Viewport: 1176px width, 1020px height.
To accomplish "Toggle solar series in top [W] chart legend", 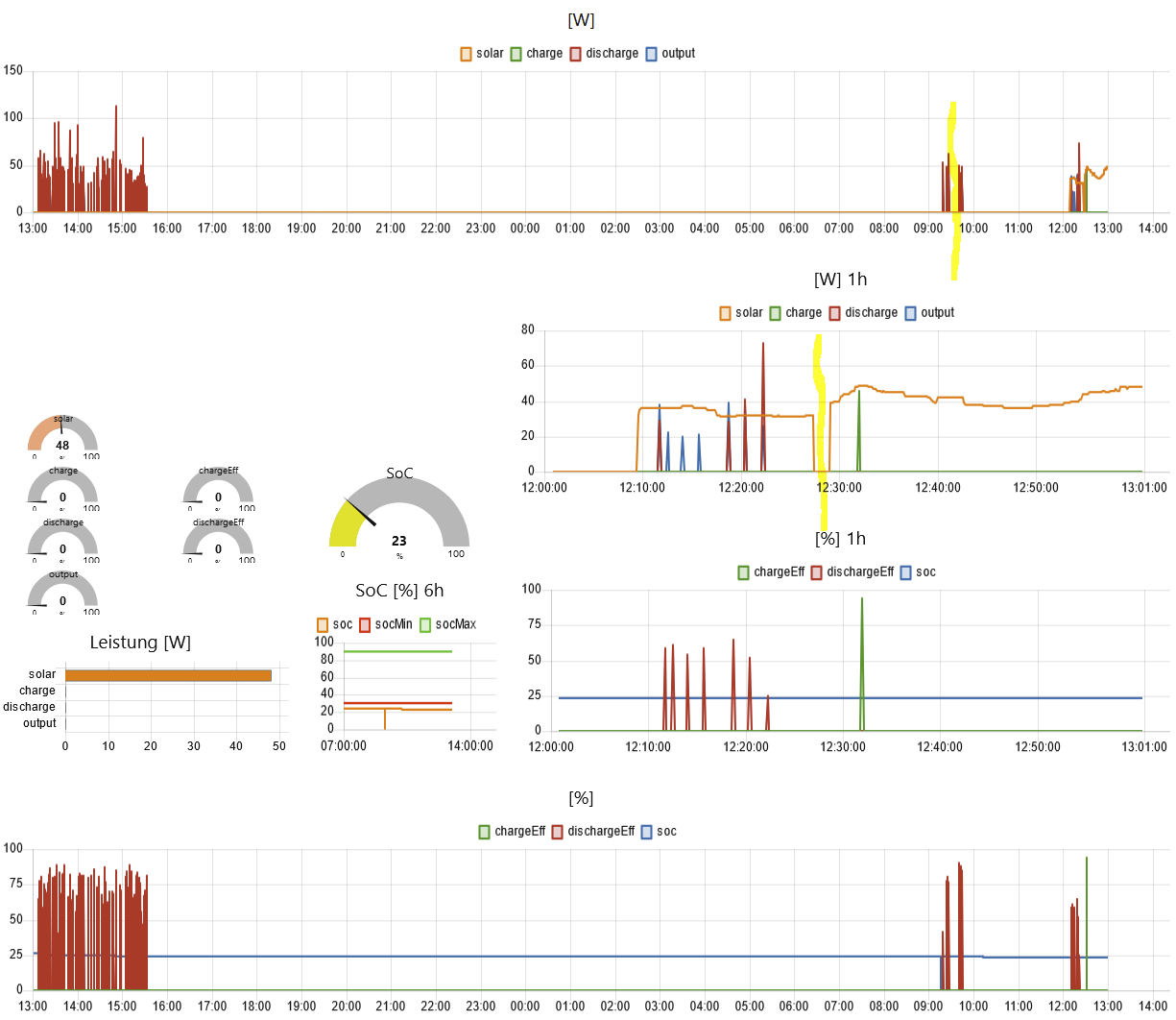I will pyautogui.click(x=482, y=54).
